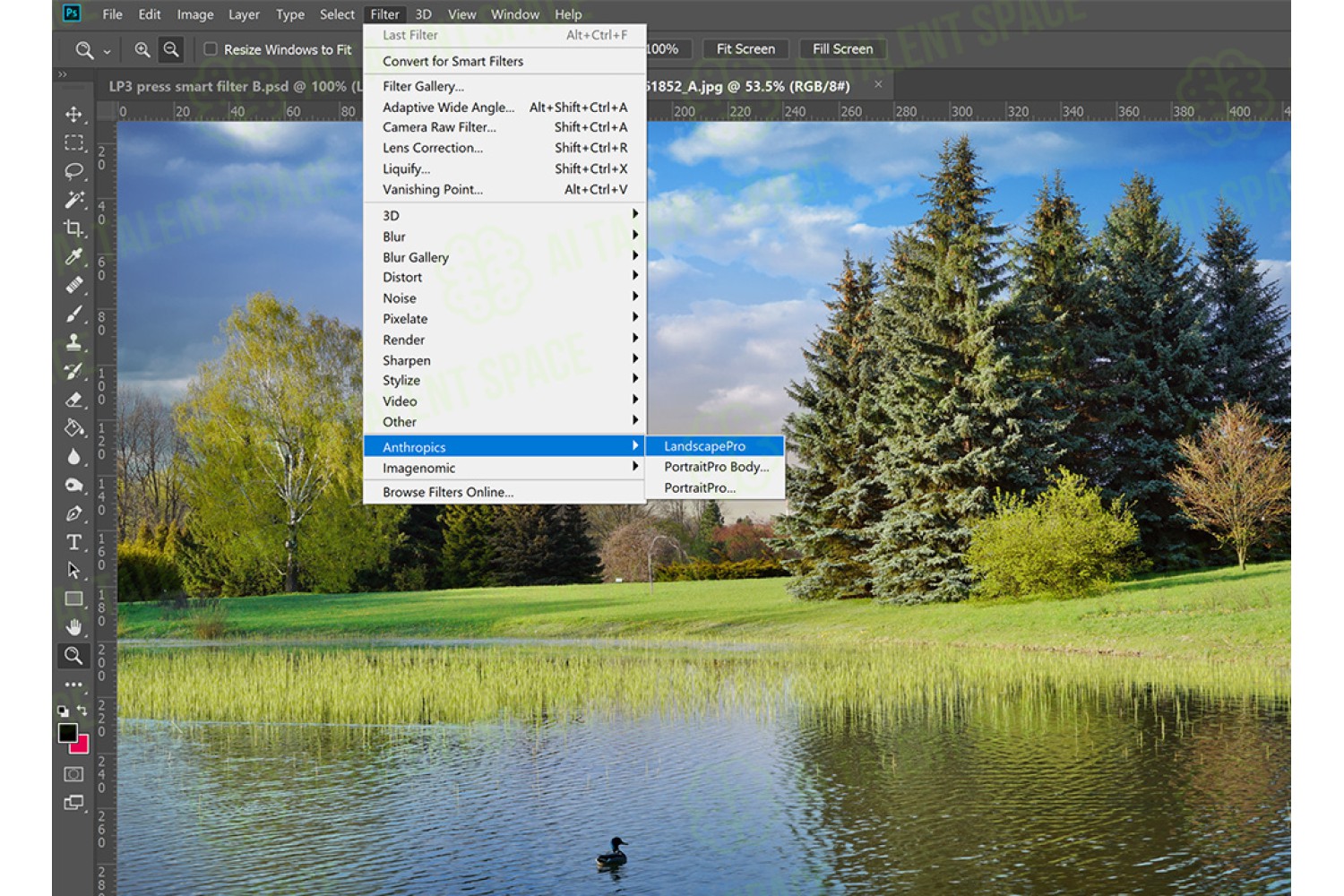This screenshot has width=1344, height=896.
Task: Select the Healing Brush bandage tool
Action: (74, 285)
